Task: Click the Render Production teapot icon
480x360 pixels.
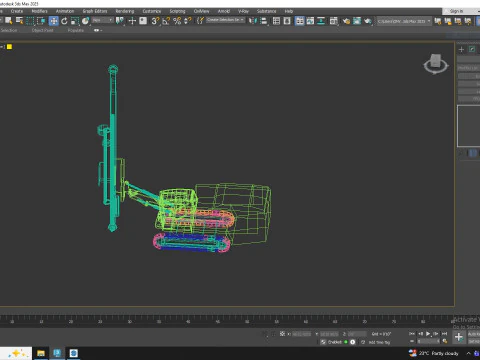Action: click(x=368, y=21)
